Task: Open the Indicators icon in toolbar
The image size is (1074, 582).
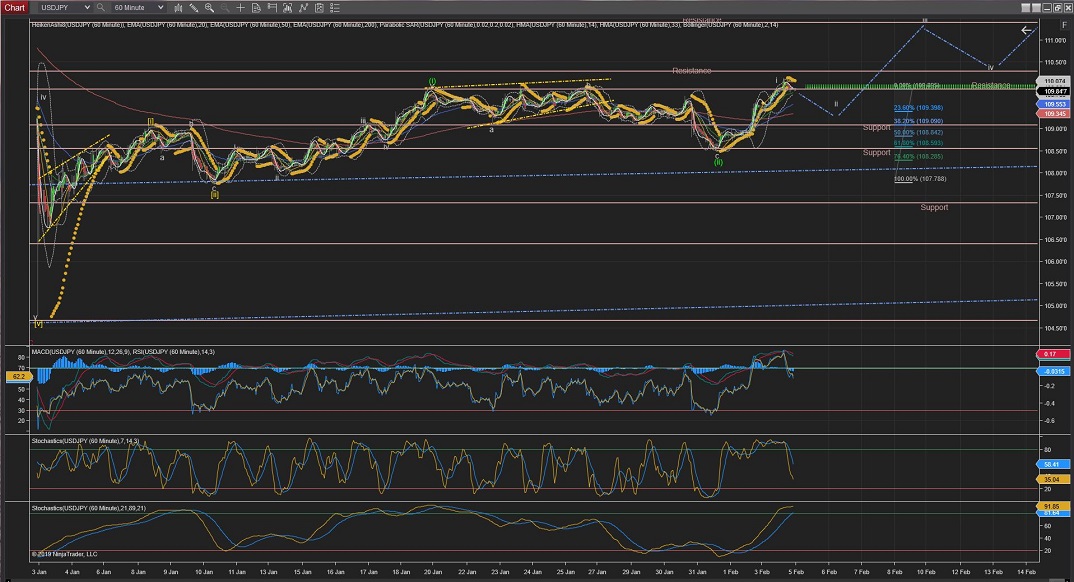Action: pyautogui.click(x=302, y=8)
